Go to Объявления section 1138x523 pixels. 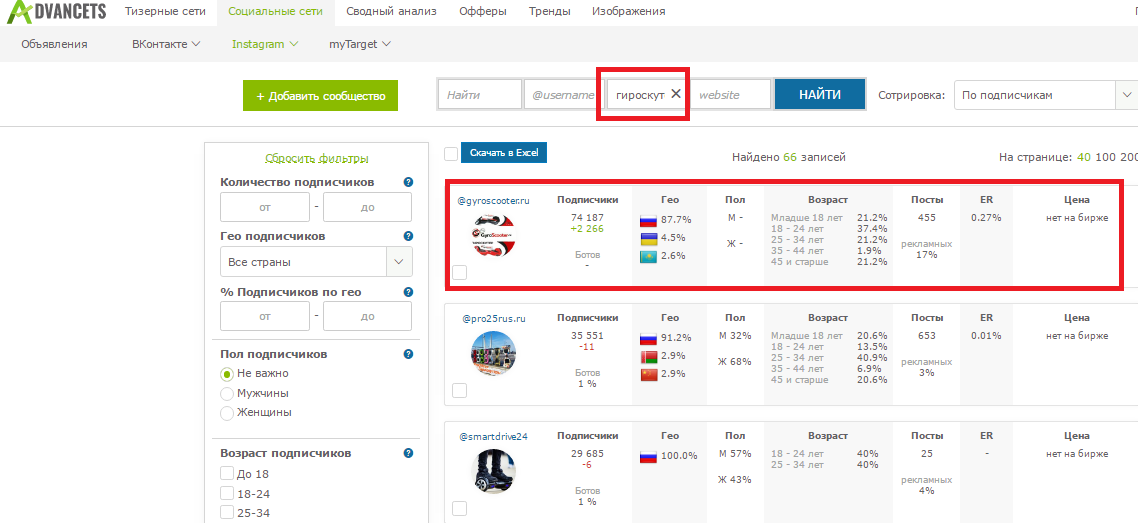coord(54,44)
